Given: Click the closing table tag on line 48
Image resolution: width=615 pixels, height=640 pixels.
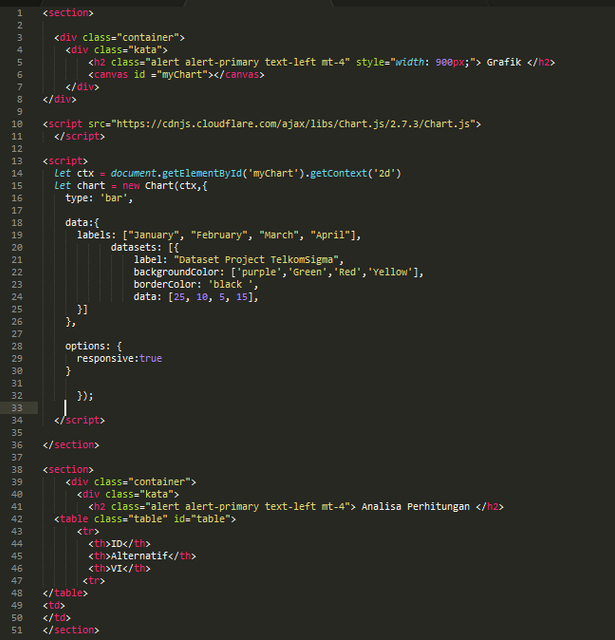Looking at the screenshot, I should [x=65, y=593].
